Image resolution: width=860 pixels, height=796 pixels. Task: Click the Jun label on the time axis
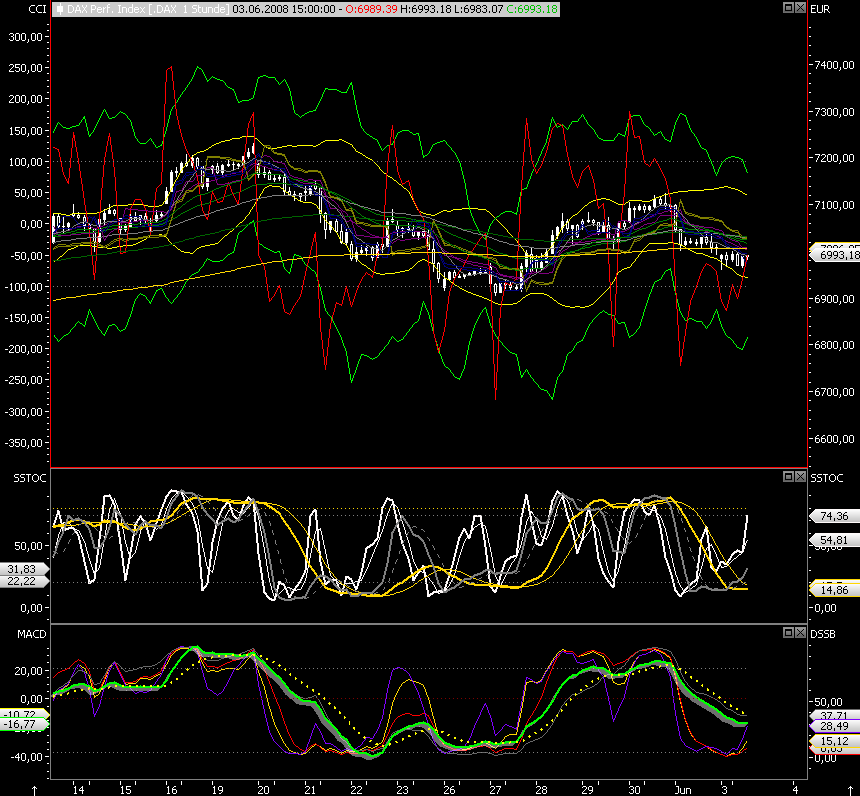[x=683, y=790]
